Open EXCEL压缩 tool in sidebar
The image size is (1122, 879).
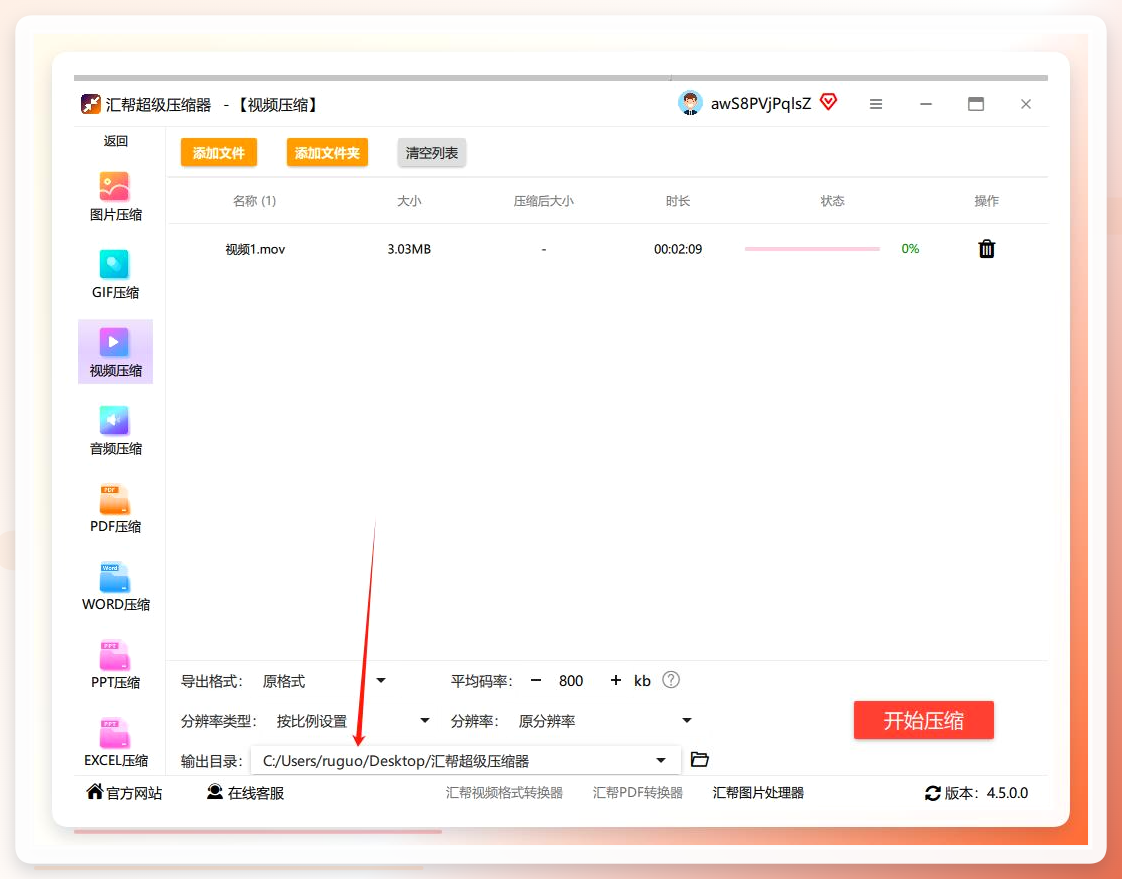pos(115,742)
